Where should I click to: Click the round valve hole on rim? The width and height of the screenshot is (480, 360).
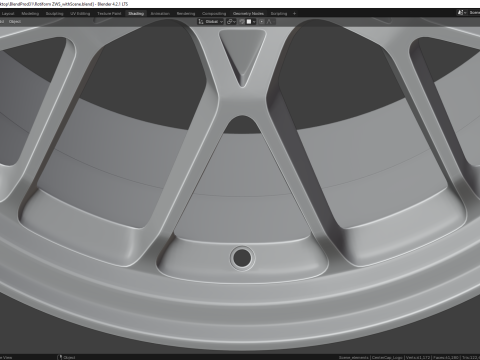[242, 258]
